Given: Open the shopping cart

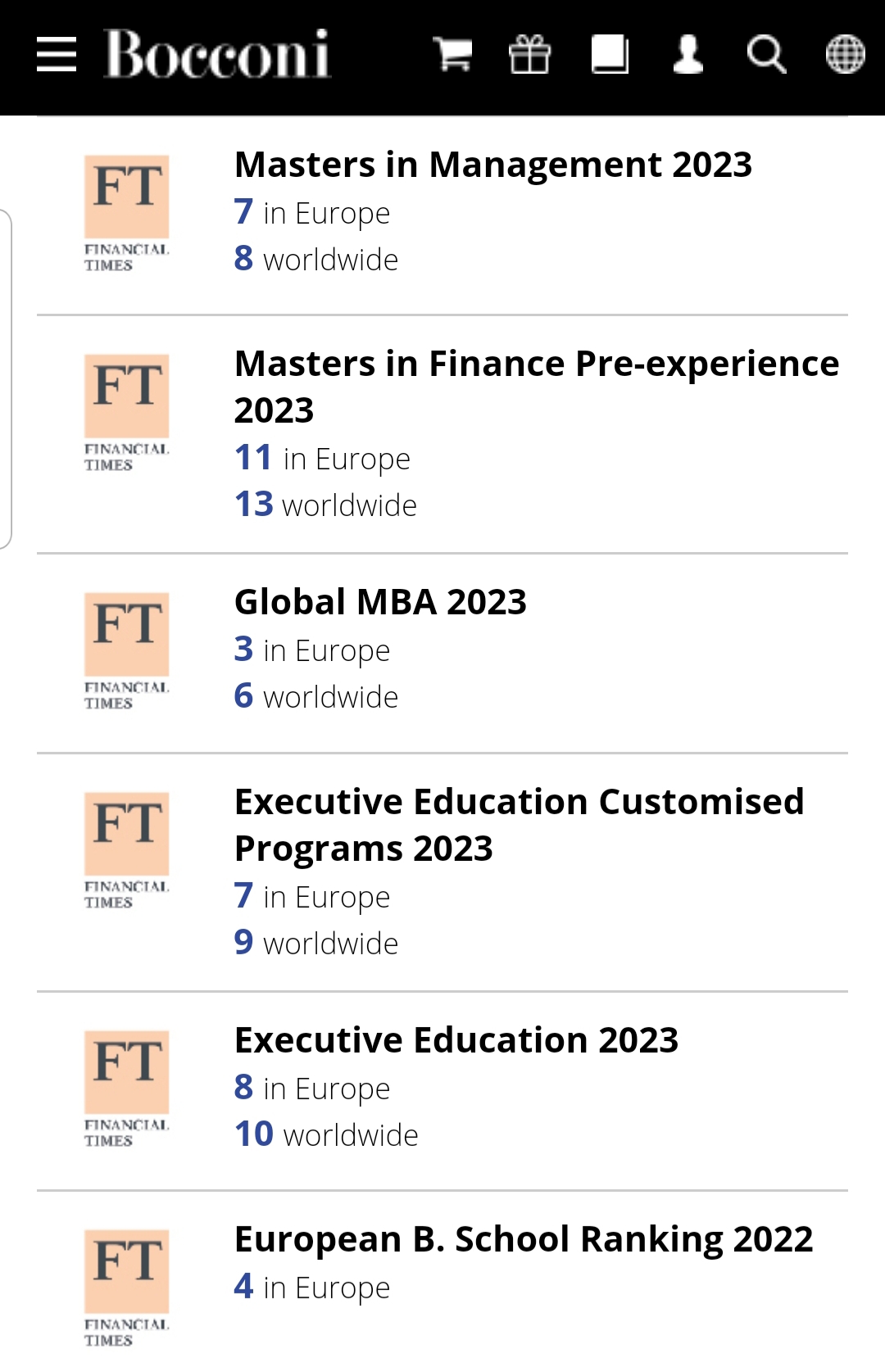Looking at the screenshot, I should 452,55.
